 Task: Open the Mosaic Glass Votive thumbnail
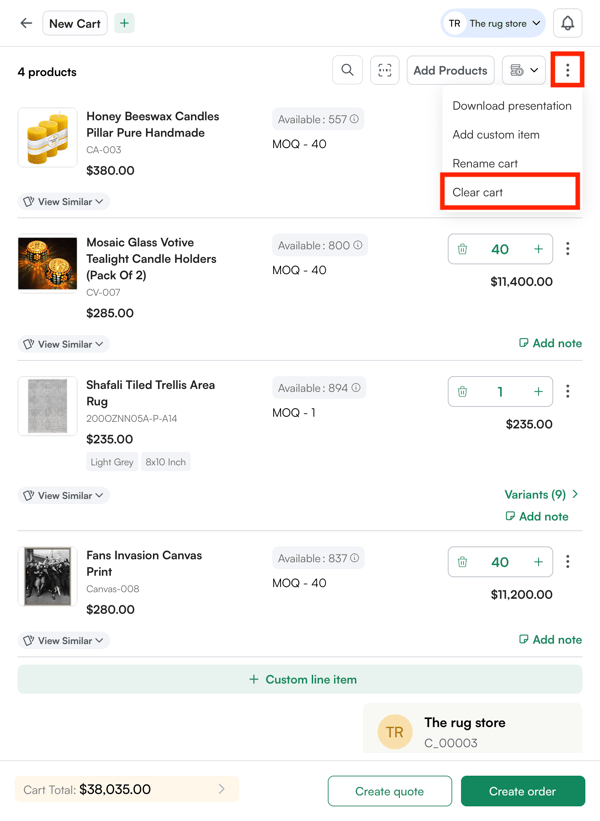coord(47,263)
